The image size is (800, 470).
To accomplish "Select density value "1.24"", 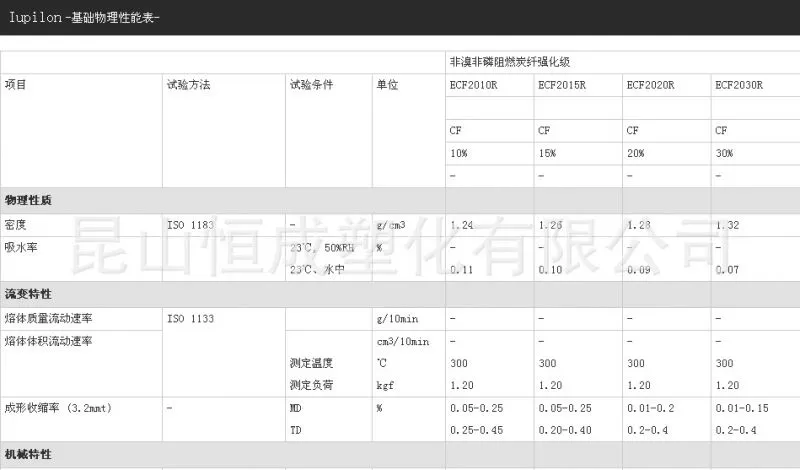I will [462, 225].
